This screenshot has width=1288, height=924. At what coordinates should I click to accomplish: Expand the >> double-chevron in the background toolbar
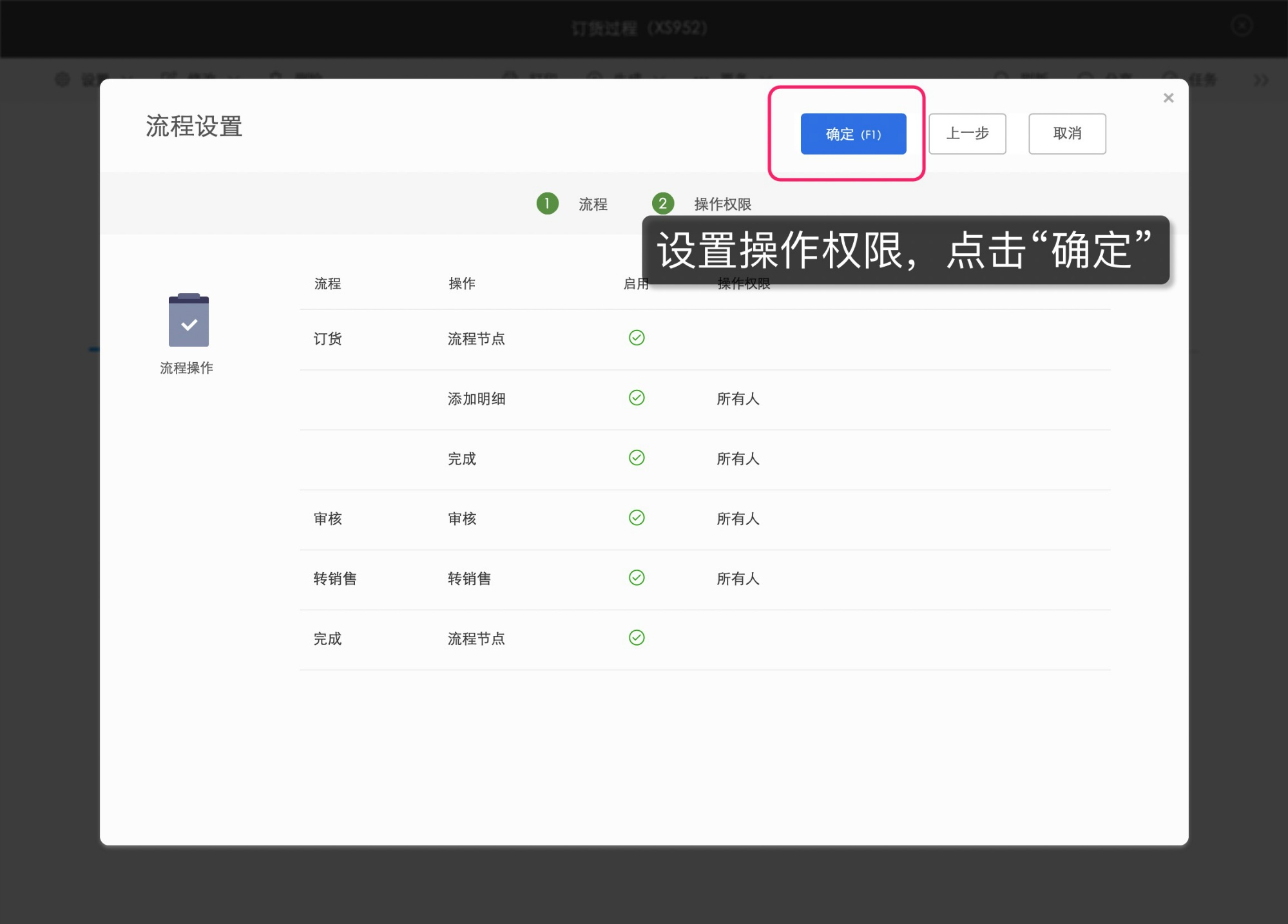1260,80
